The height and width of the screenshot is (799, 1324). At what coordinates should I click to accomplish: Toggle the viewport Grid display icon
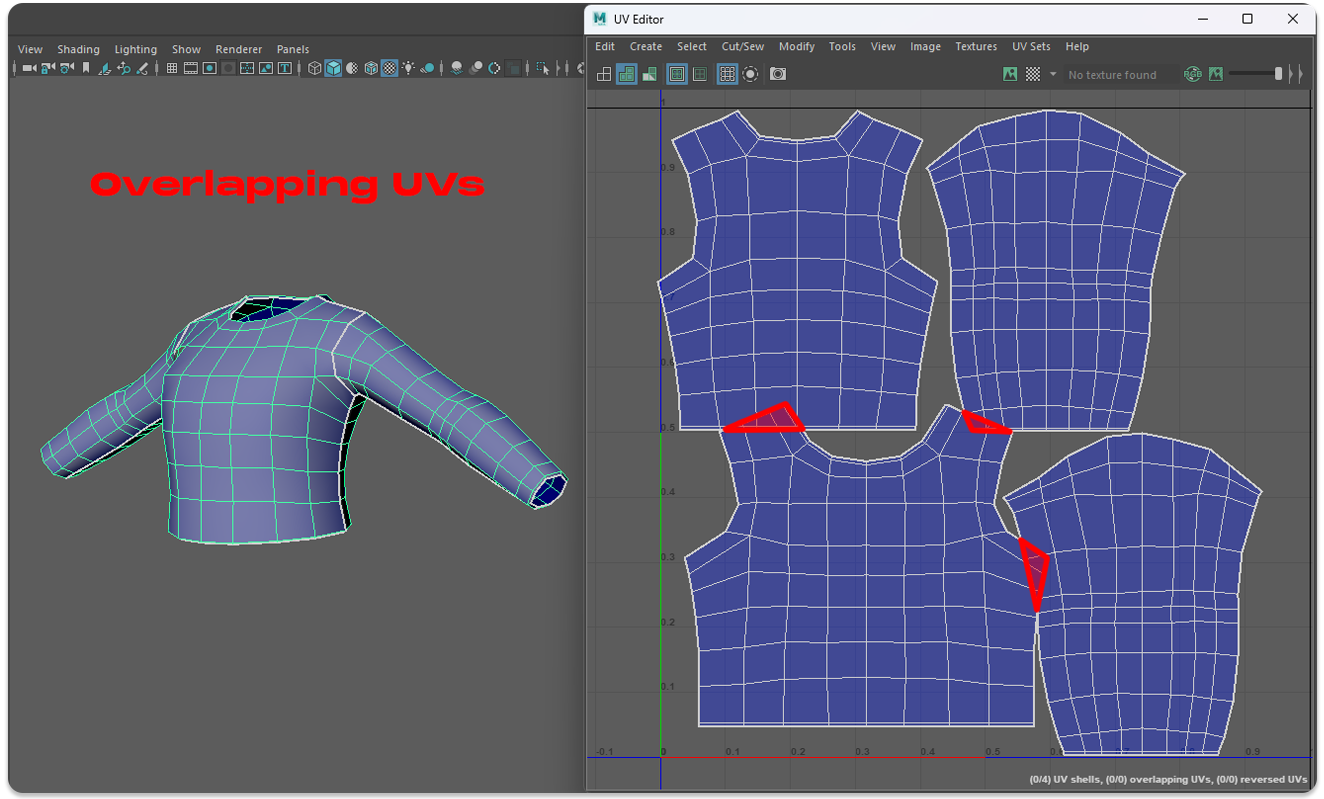[x=172, y=68]
